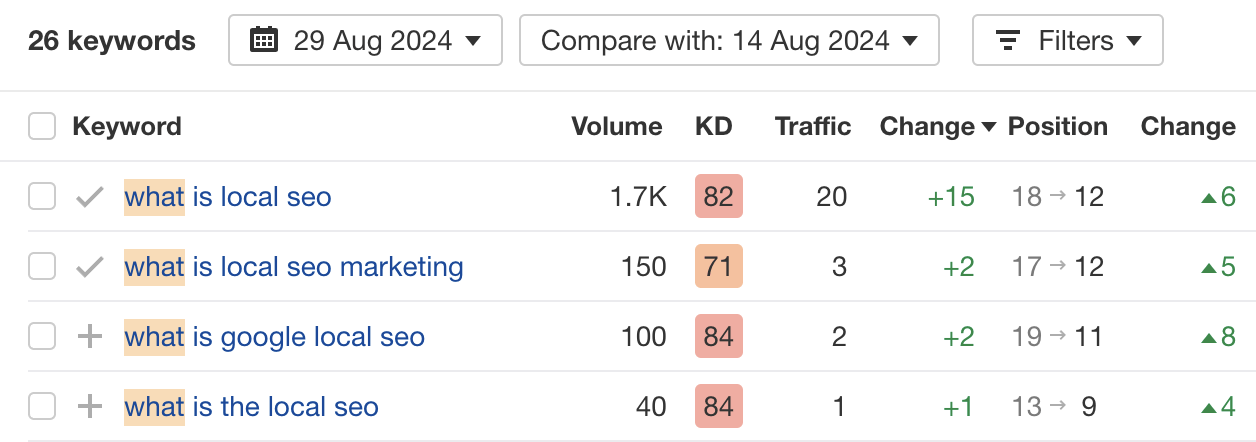Select the 'what is google local seo' row checkbox
This screenshot has height=442, width=1256.
42,337
